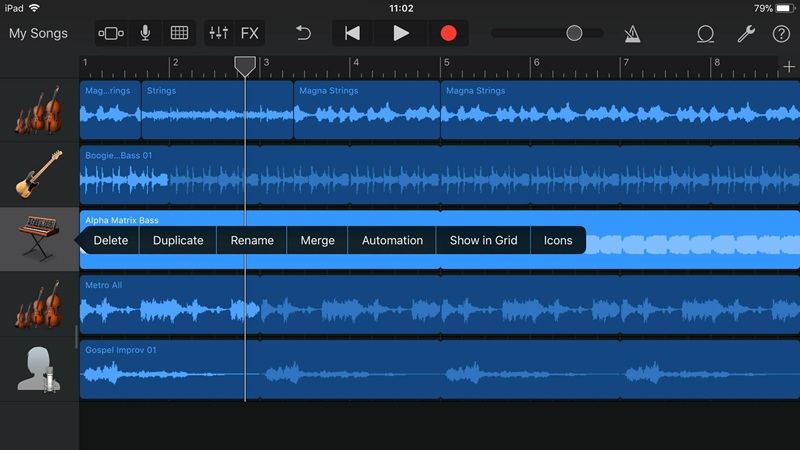Viewport: 800px width, 450px height.
Task: Start recording with the red record button
Action: [x=448, y=33]
